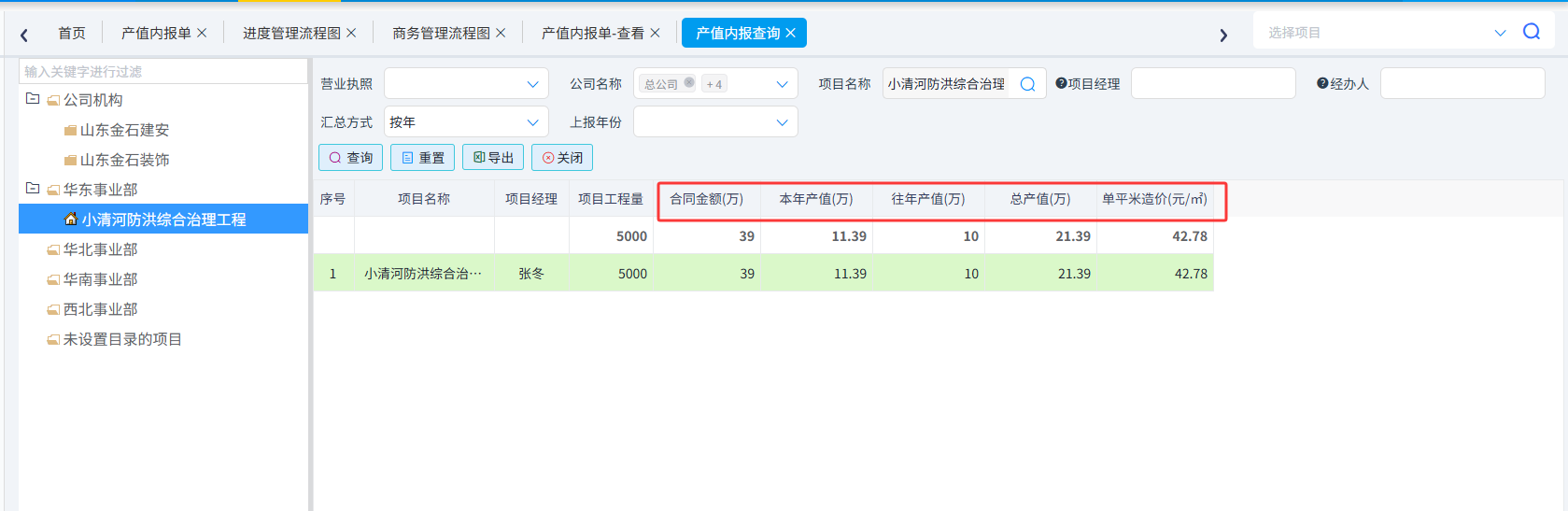The image size is (1568, 511).
Task: Close the 产值内报单 tab
Action: pos(202,33)
